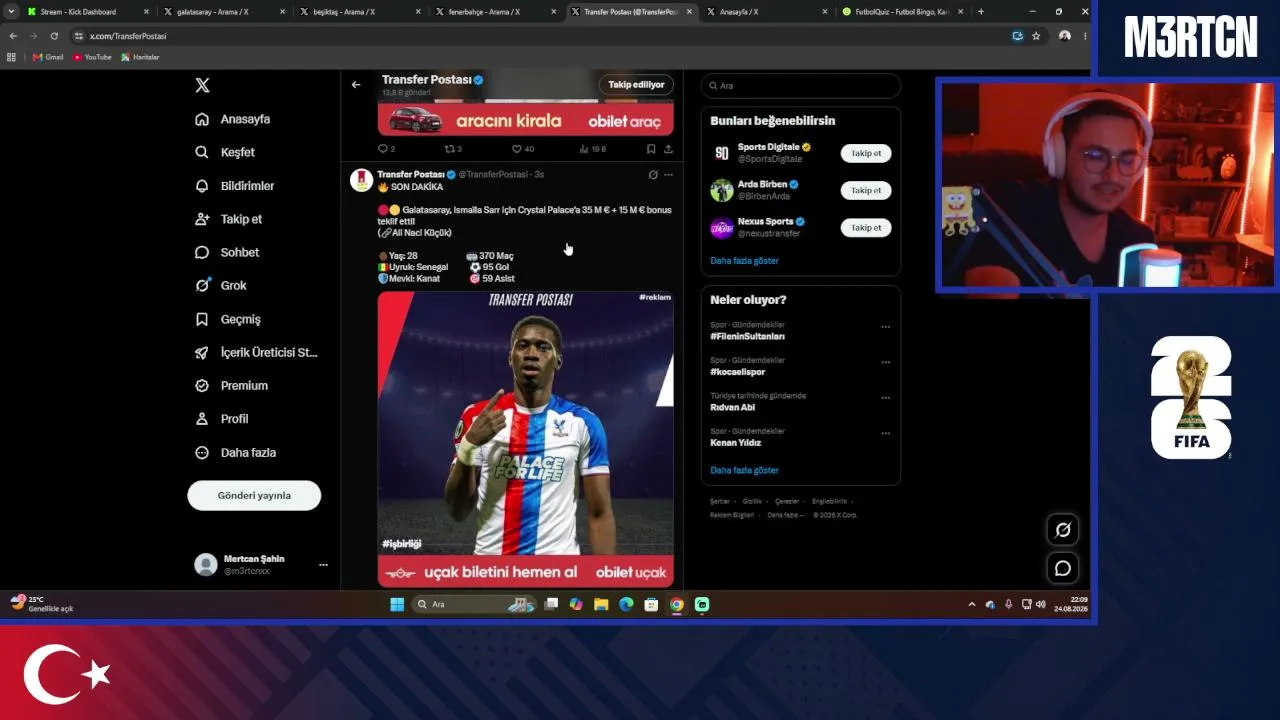Open Anasayfa home in the sidebar
Viewport: 1280px width, 720px height.
(x=233, y=119)
